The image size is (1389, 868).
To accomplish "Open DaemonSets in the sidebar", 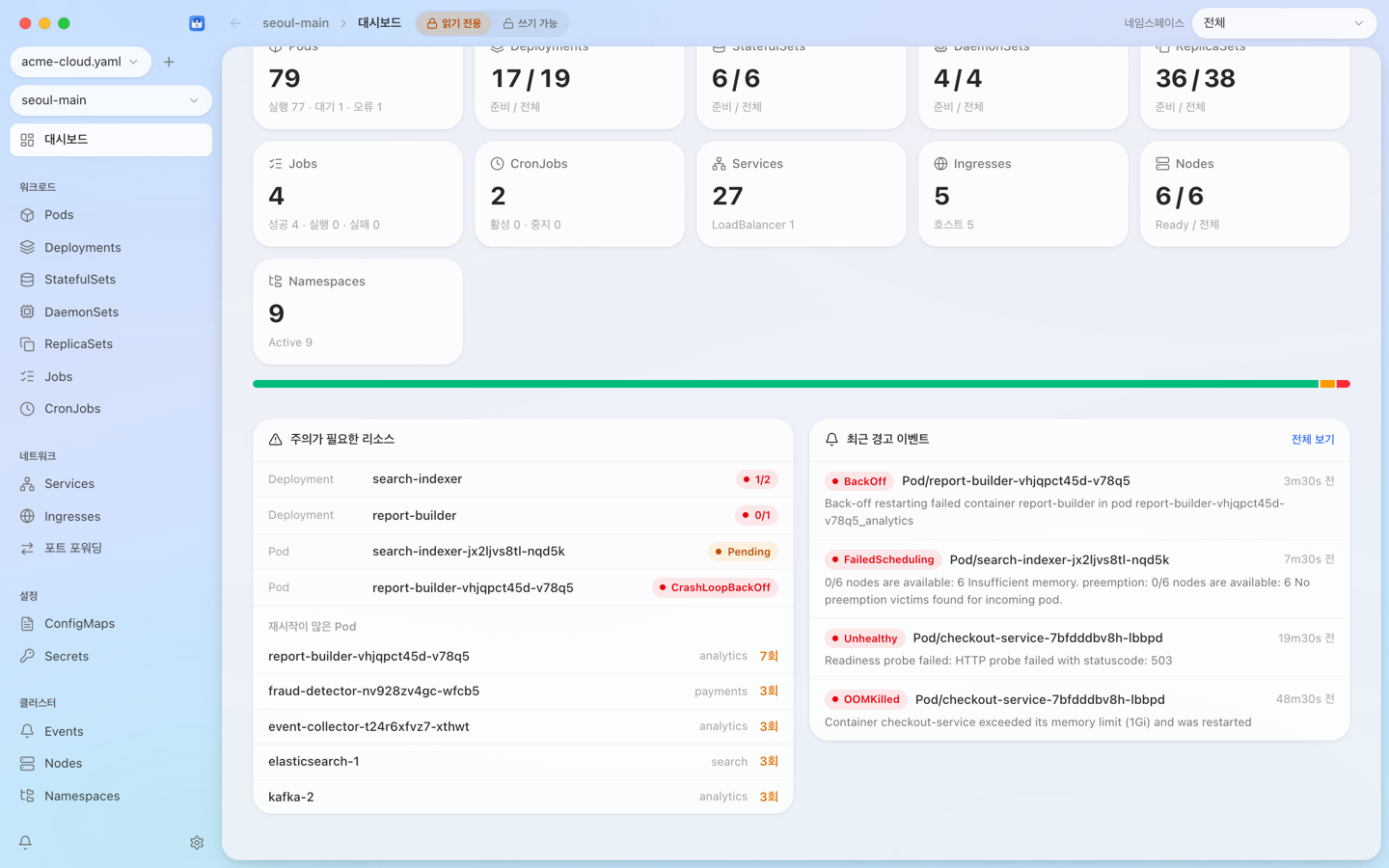I will click(x=111, y=312).
